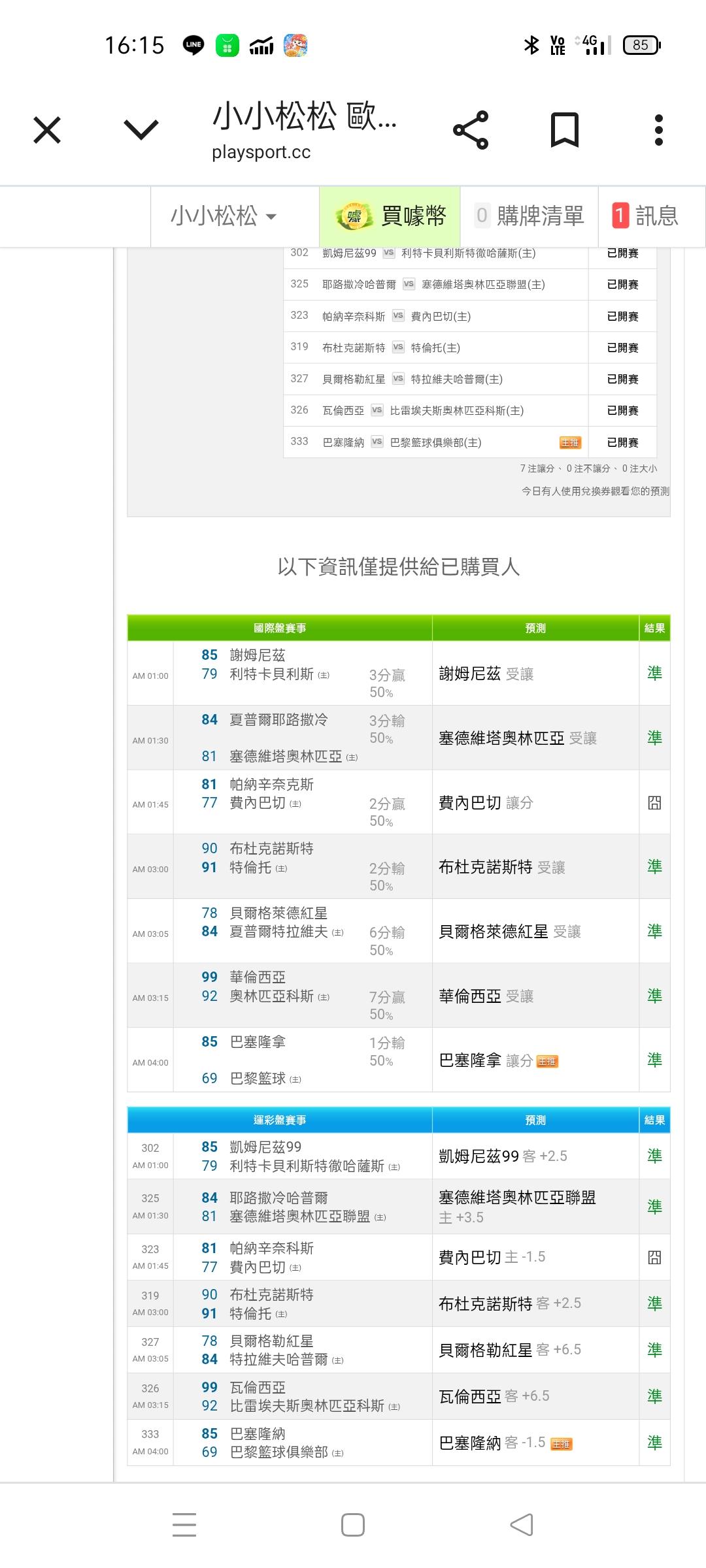
Task: Tap the Bluetooth status icon
Action: coord(531,45)
